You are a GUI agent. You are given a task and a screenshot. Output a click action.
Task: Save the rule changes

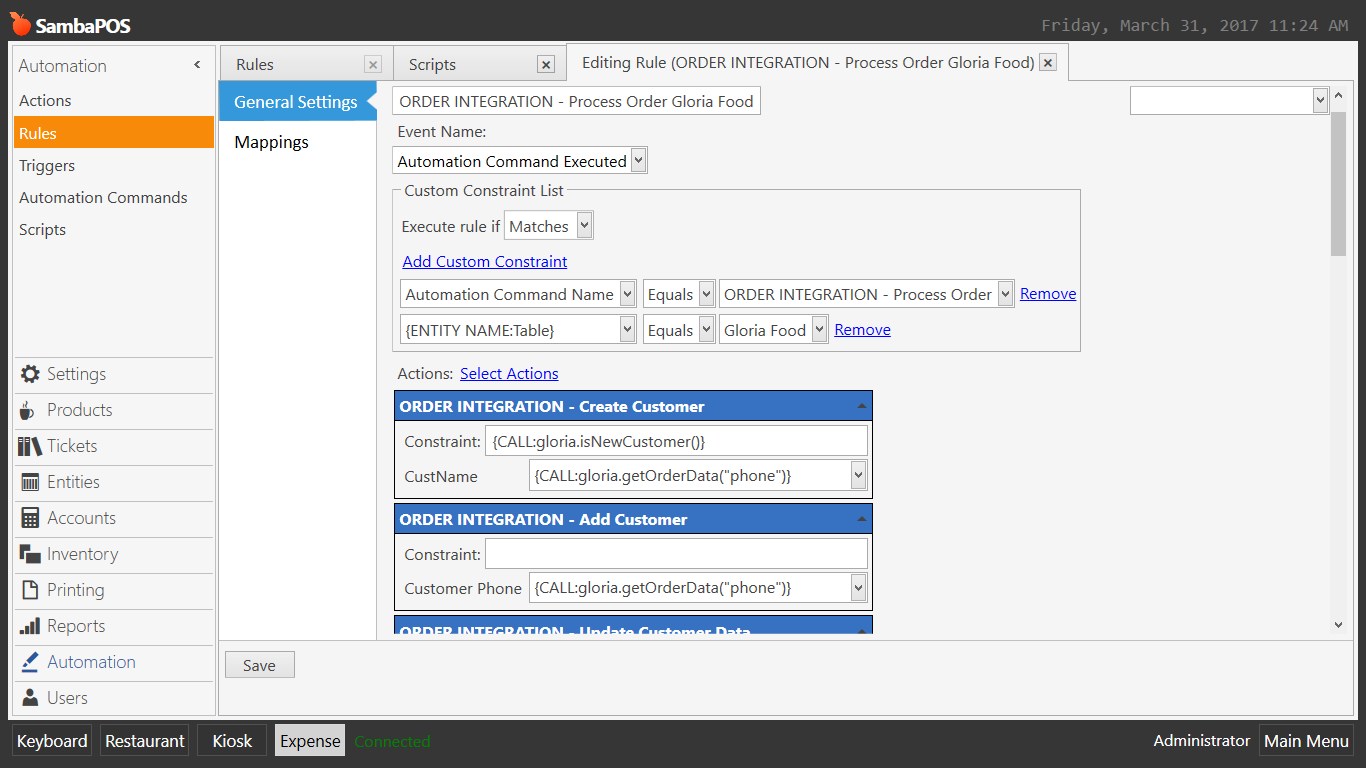point(259,664)
